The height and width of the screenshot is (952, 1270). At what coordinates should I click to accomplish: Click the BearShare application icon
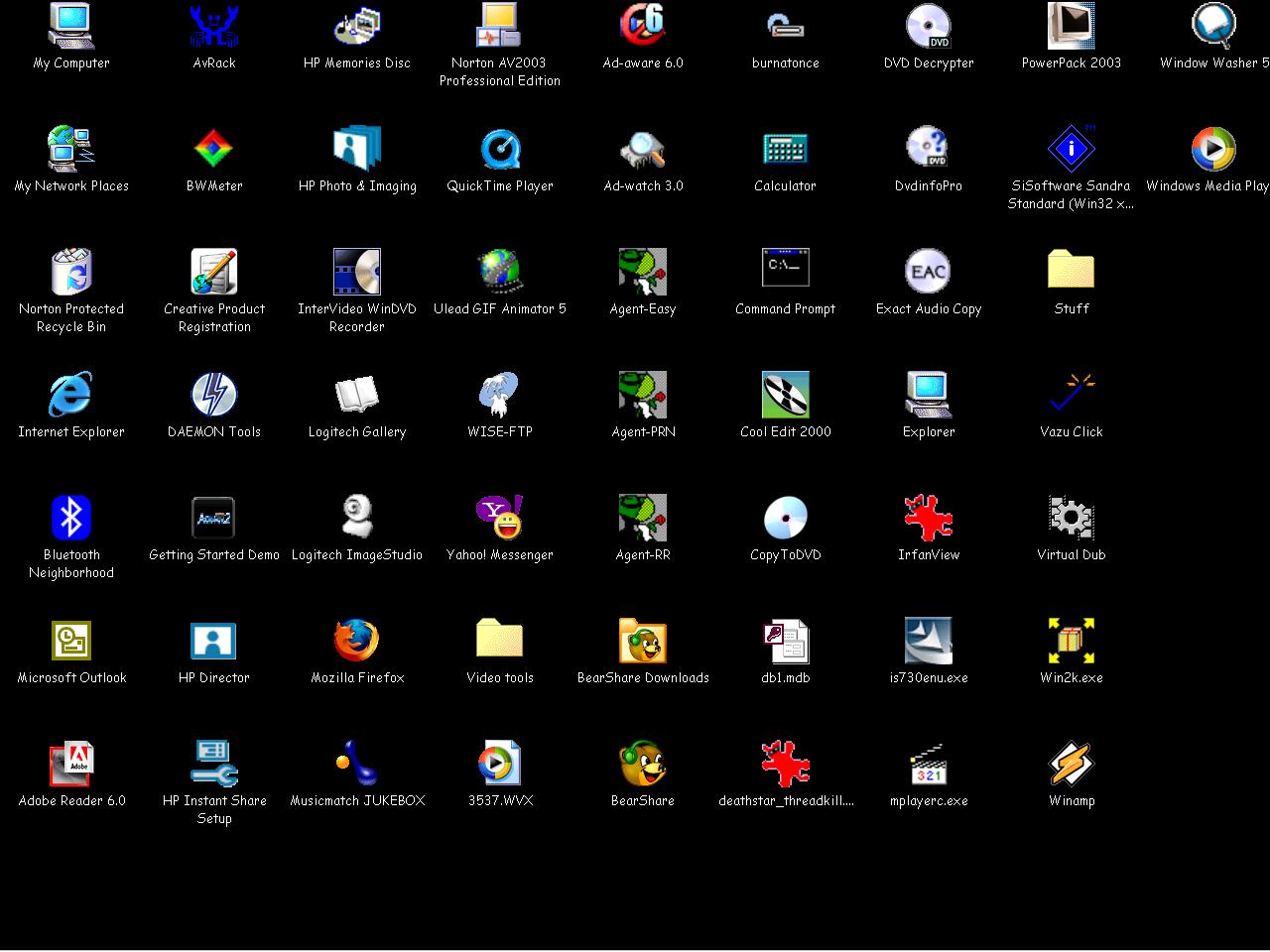643,764
